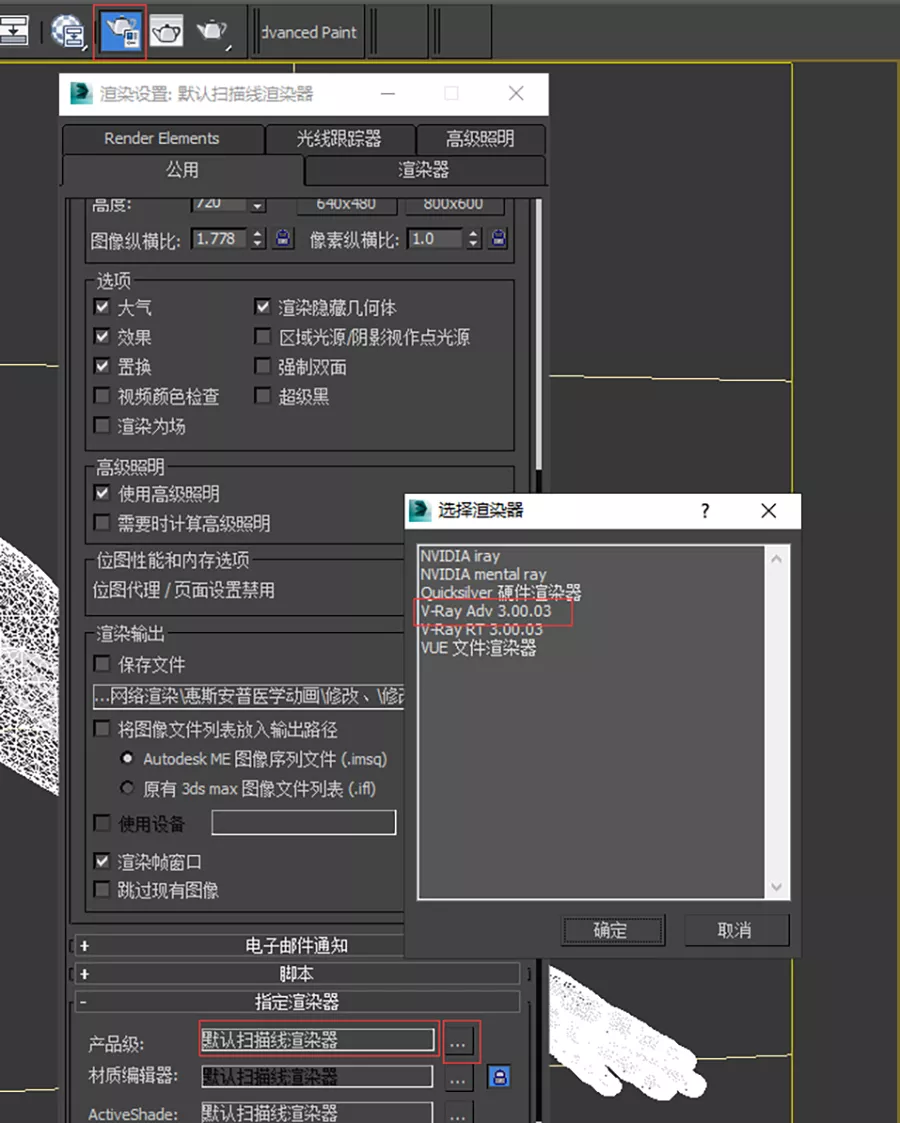Image resolution: width=900 pixels, height=1123 pixels.
Task: Select NVIDIA mental ray renderer
Action: click(x=483, y=574)
